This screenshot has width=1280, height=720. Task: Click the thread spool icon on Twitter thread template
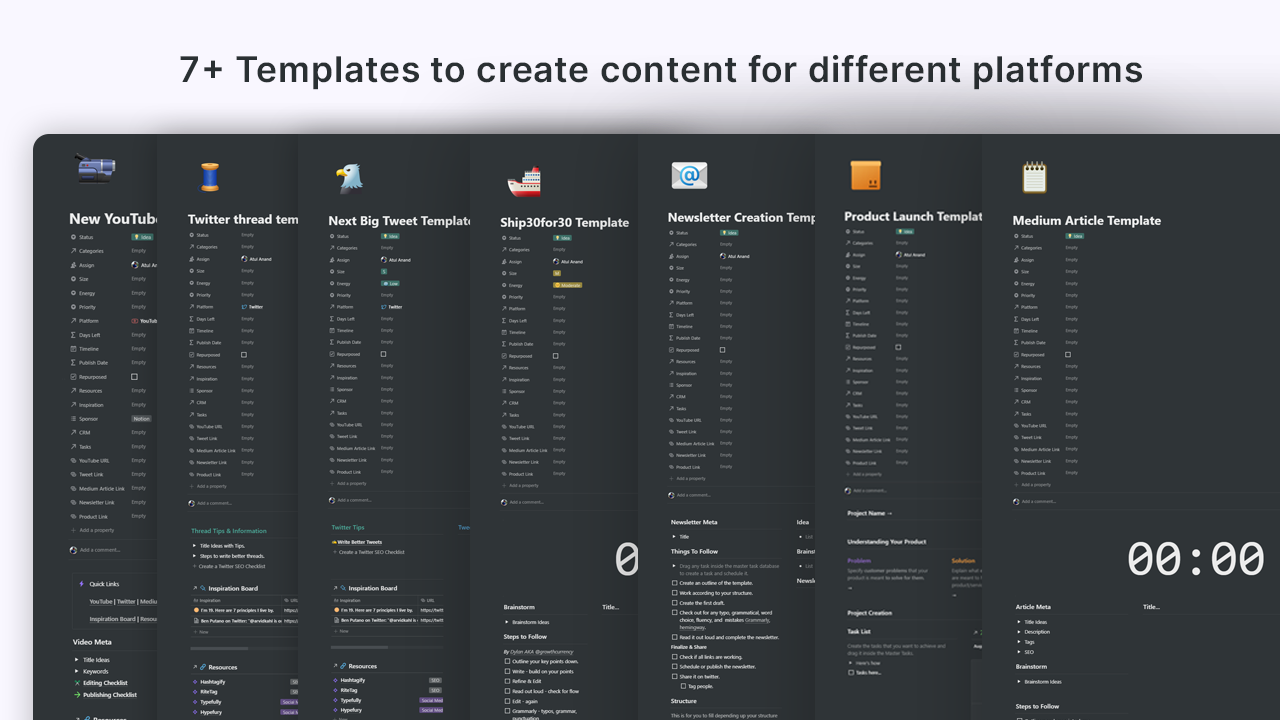(x=210, y=177)
